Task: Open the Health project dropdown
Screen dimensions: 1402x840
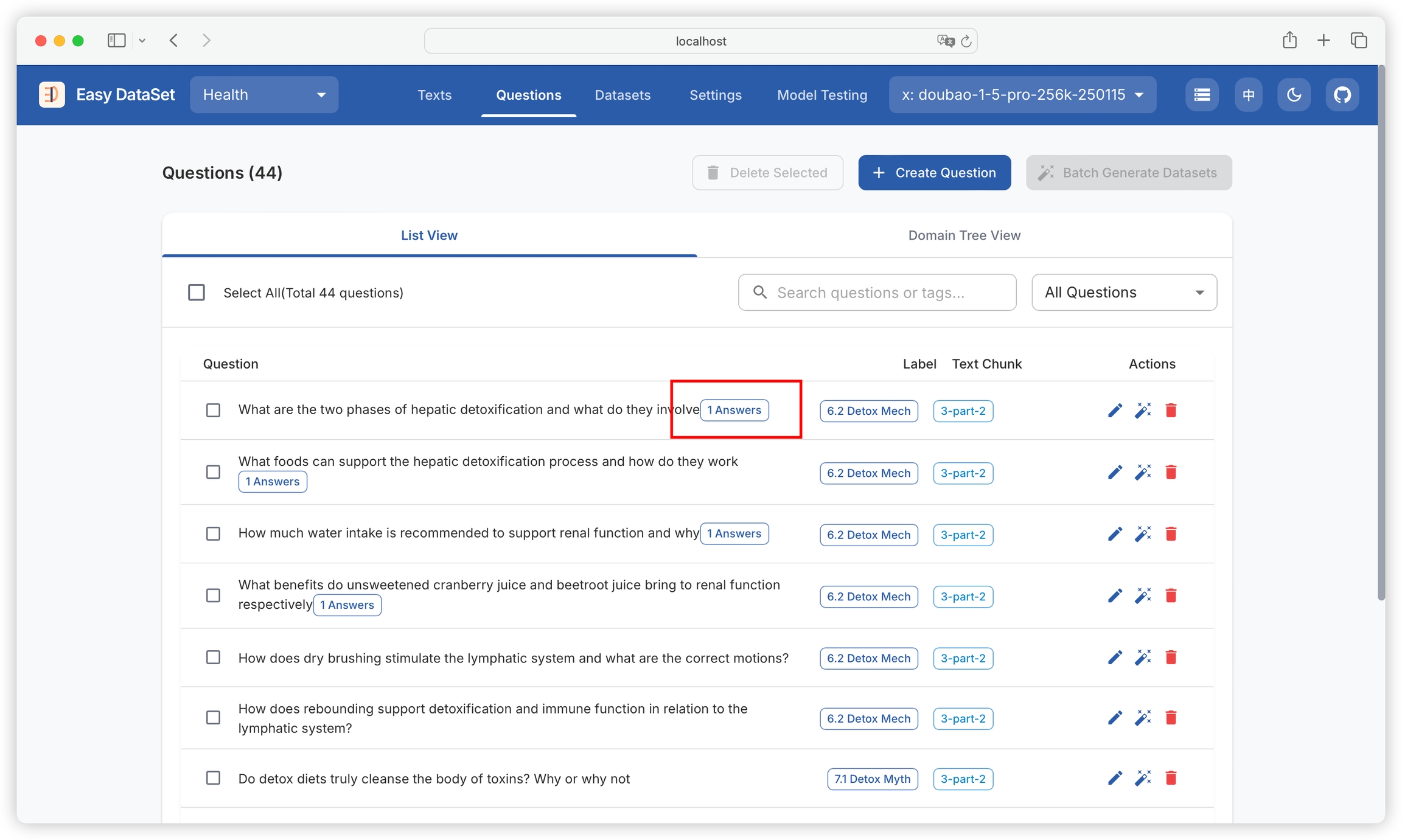Action: (264, 95)
